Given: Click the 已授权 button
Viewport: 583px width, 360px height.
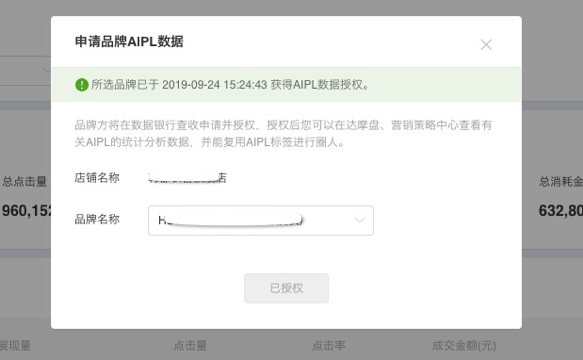Looking at the screenshot, I should 286,288.
